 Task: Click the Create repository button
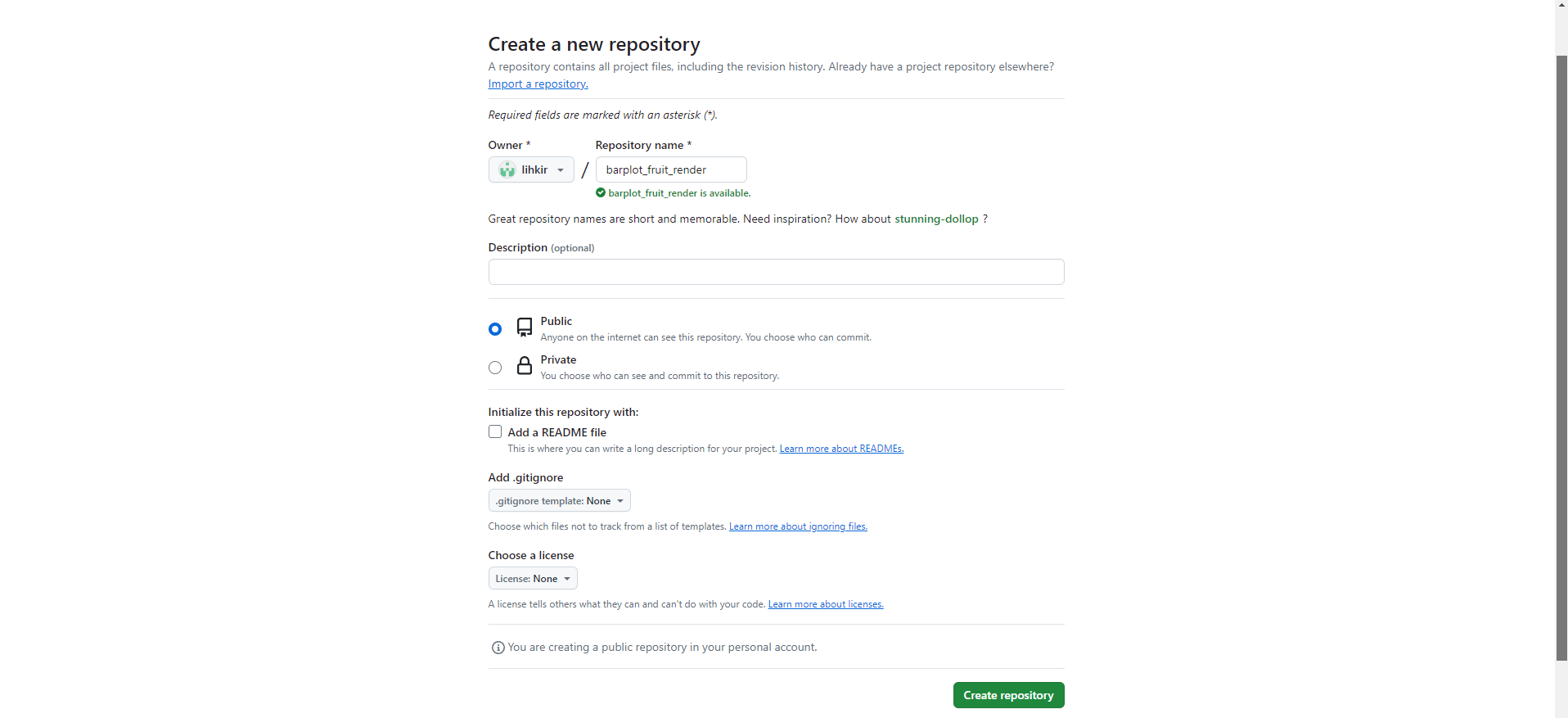point(1008,695)
